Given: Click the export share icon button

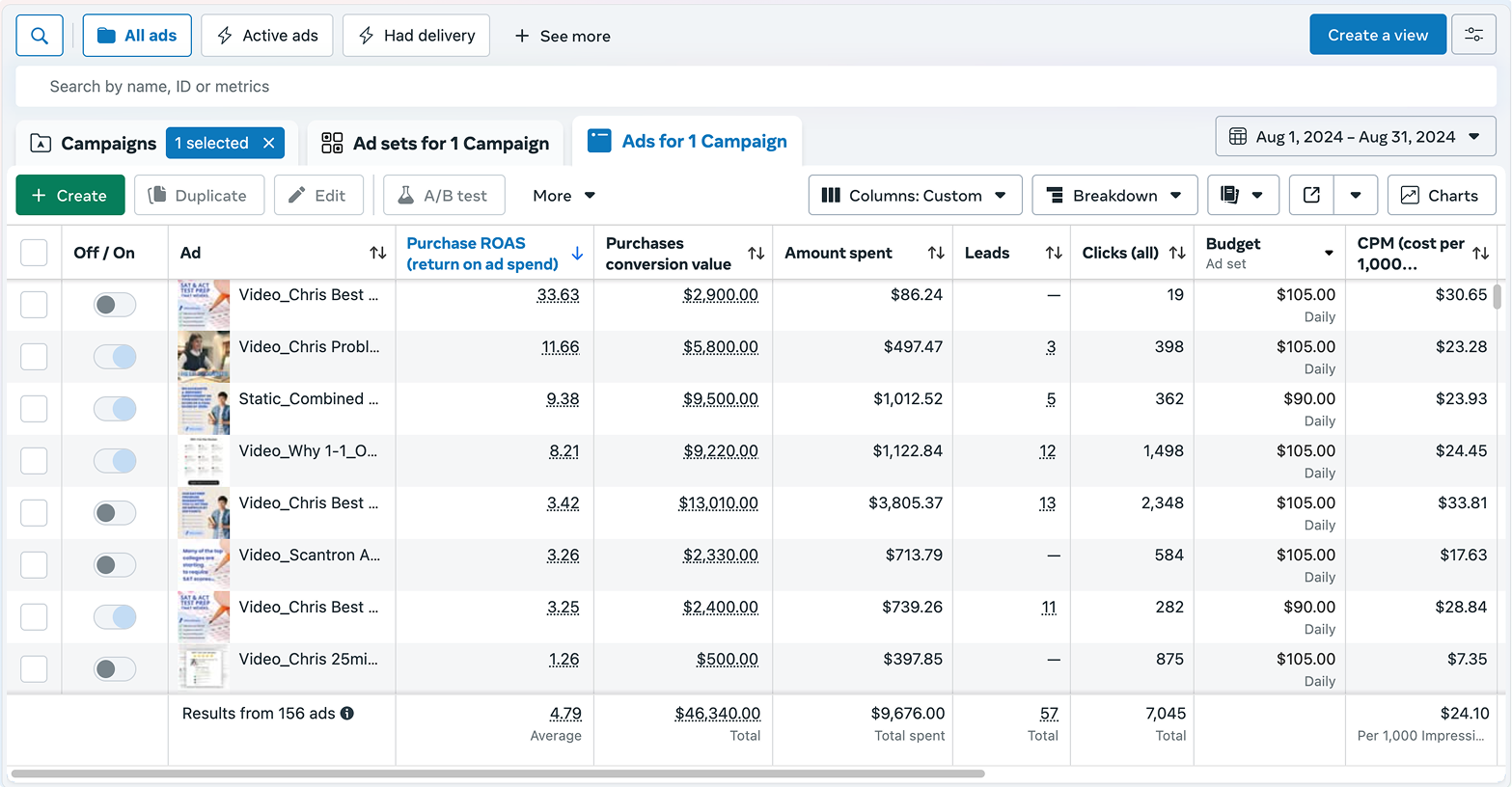Looking at the screenshot, I should point(1311,195).
